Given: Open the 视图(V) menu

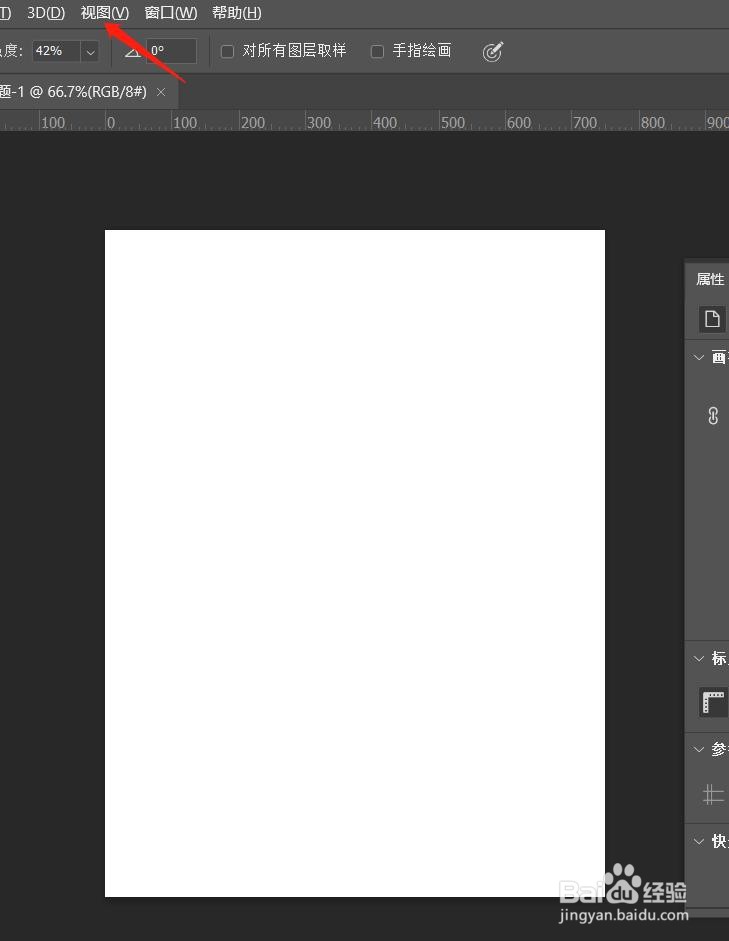Looking at the screenshot, I should tap(104, 13).
